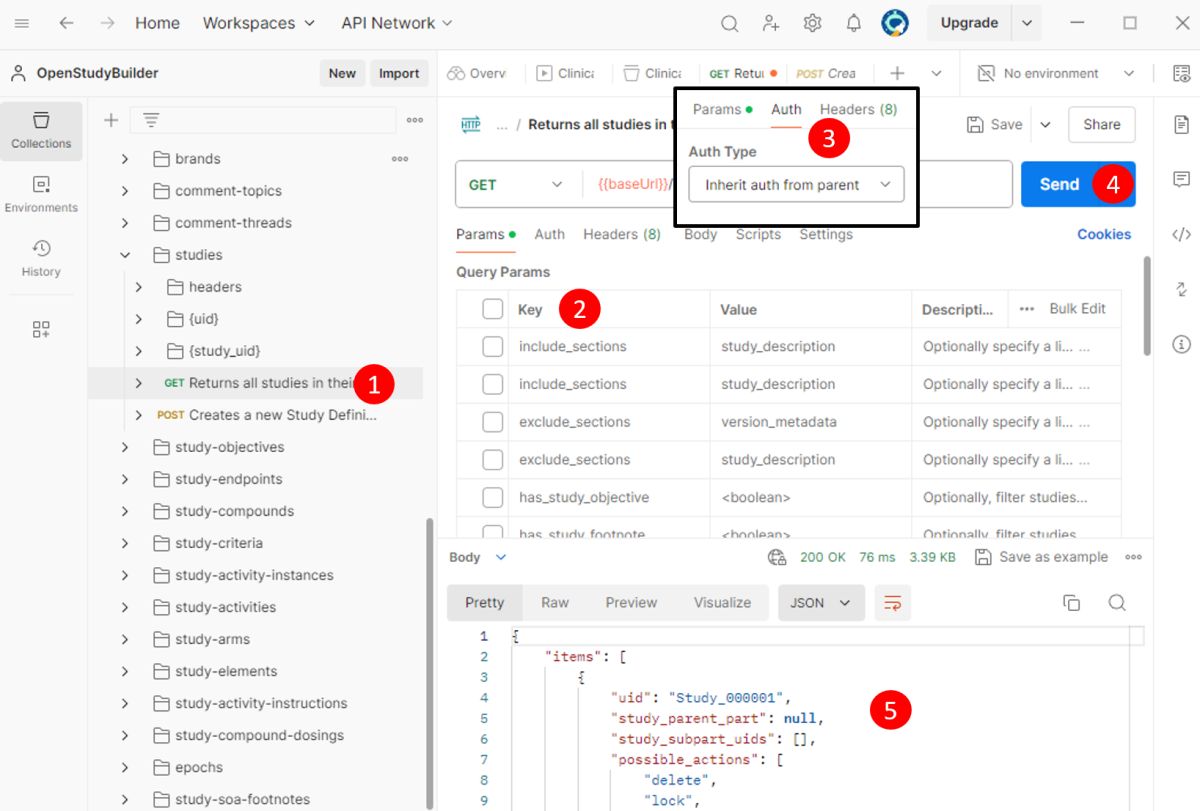Image resolution: width=1200 pixels, height=811 pixels.
Task: Click the network globe icon near status
Action: 777,557
